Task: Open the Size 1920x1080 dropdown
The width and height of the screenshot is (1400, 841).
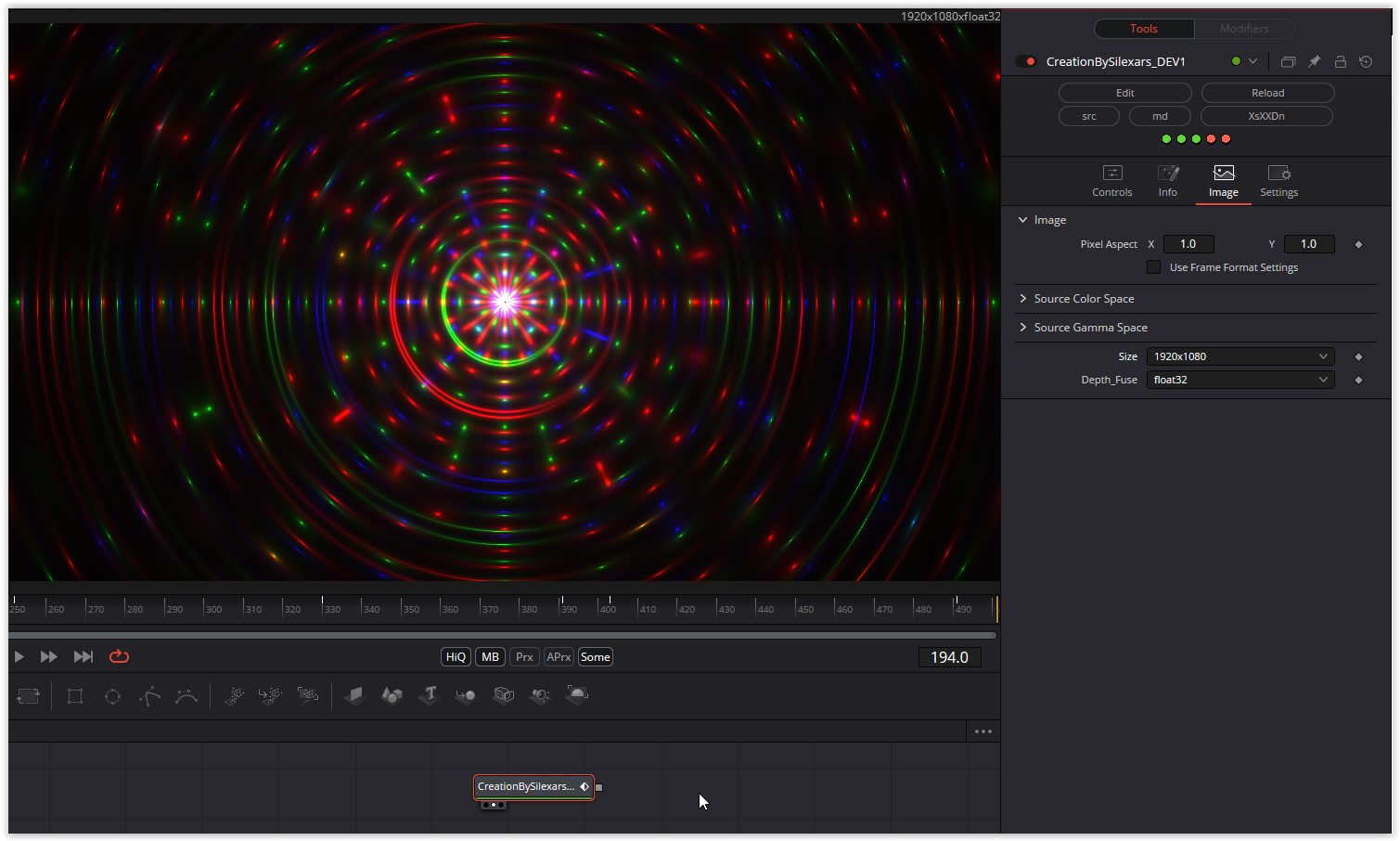Action: 1240,356
